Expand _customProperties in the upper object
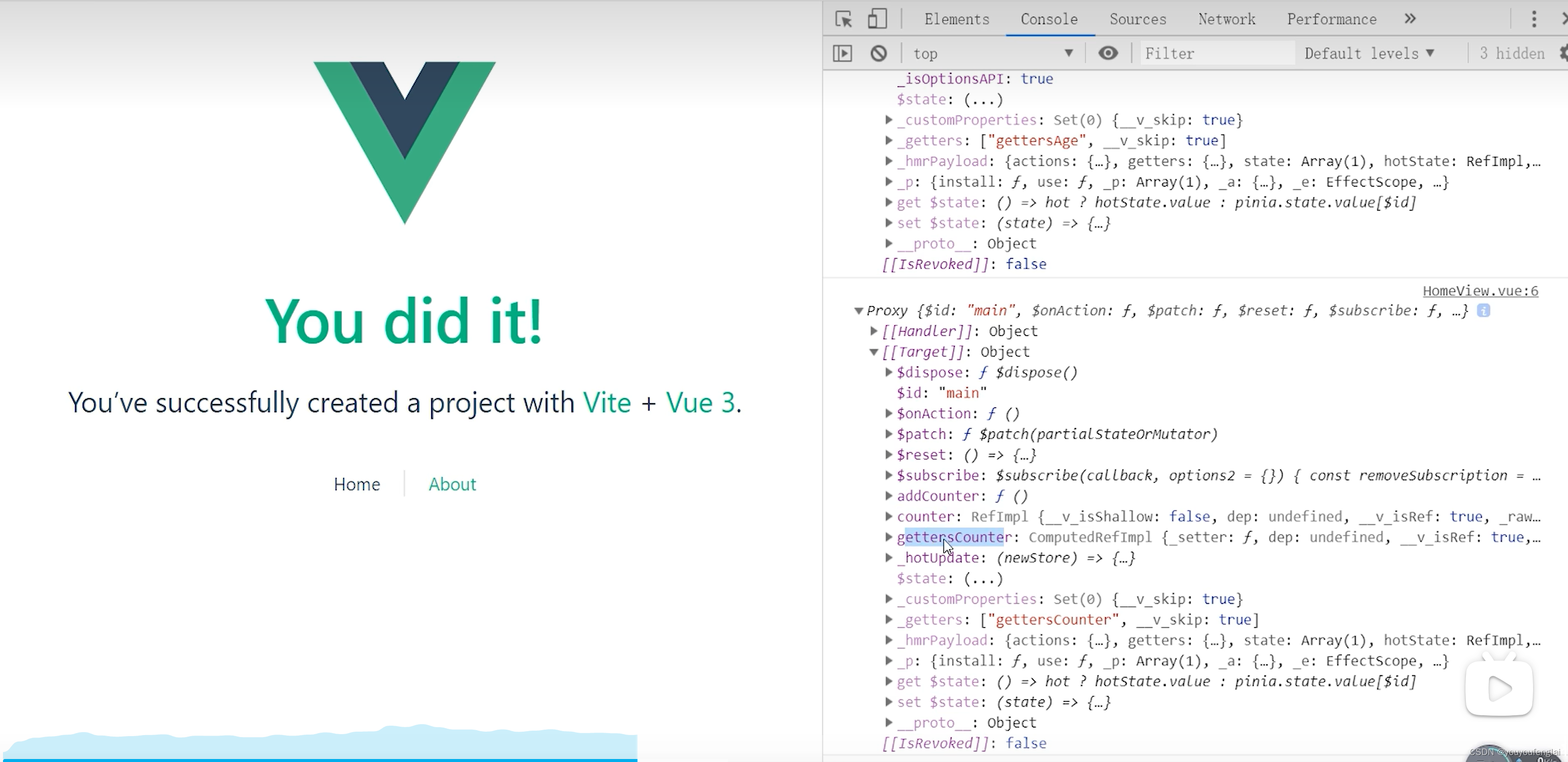1568x762 pixels. click(889, 120)
